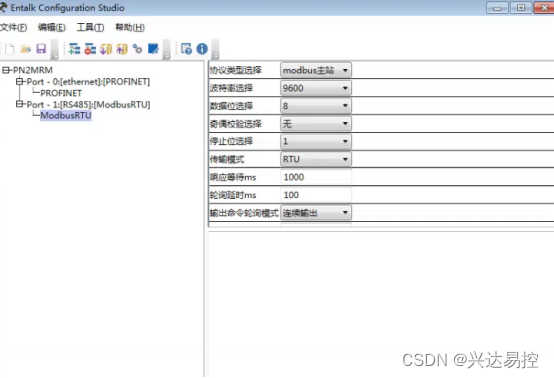Open the toolbar overflow handle after edit icon
This screenshot has width=554, height=378.
(x=167, y=49)
